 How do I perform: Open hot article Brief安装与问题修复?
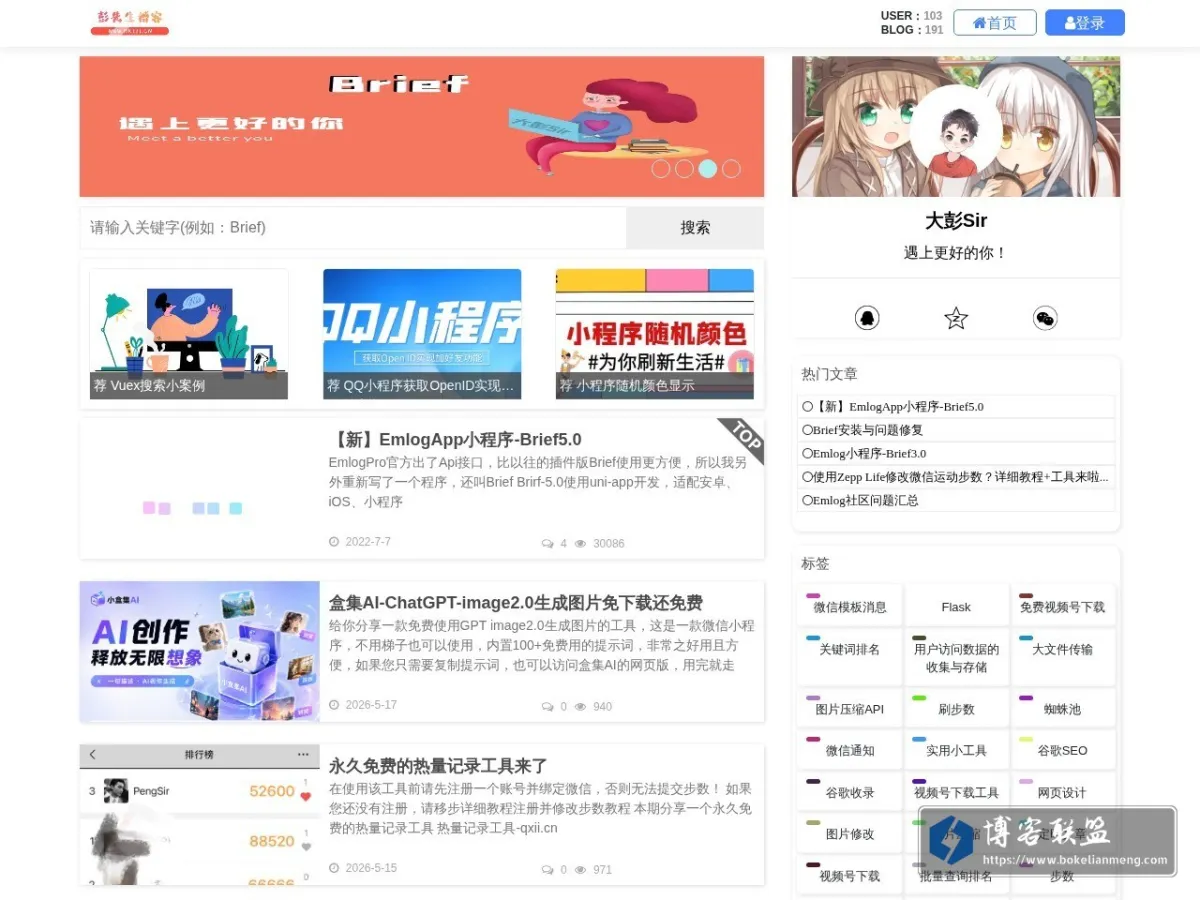[x=956, y=430]
